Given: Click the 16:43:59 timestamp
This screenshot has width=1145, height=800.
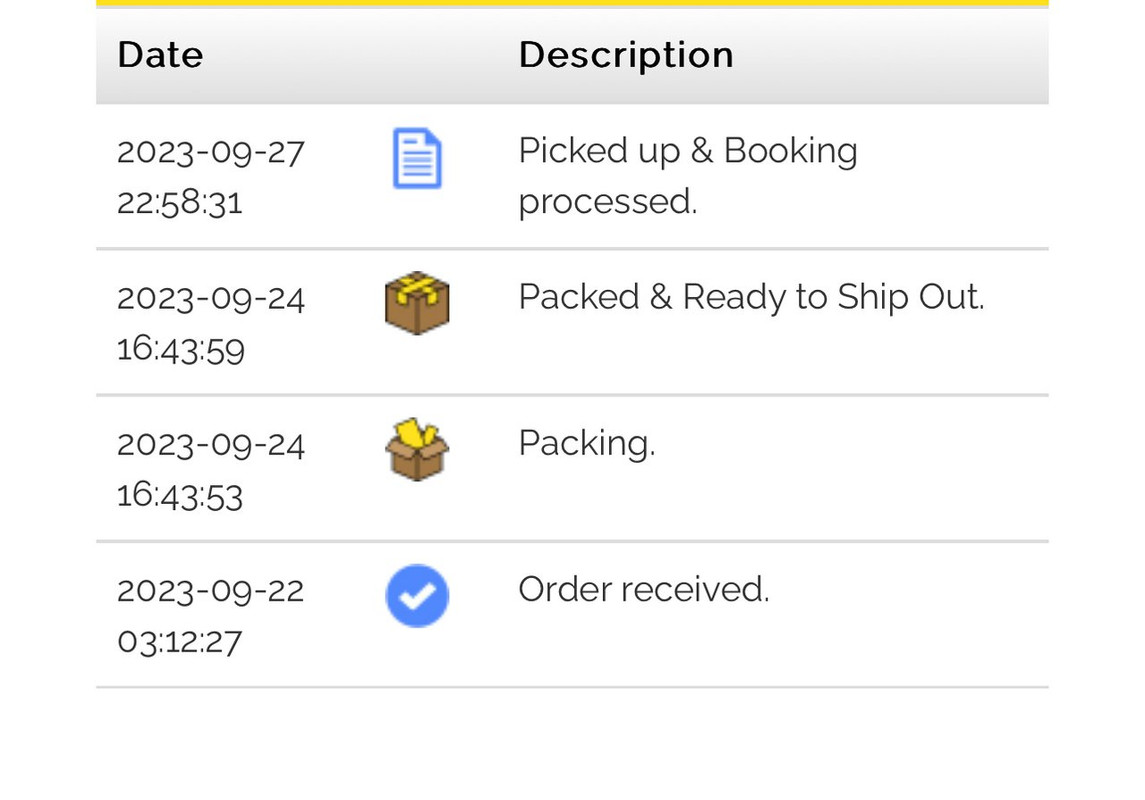Looking at the screenshot, I should 181,349.
